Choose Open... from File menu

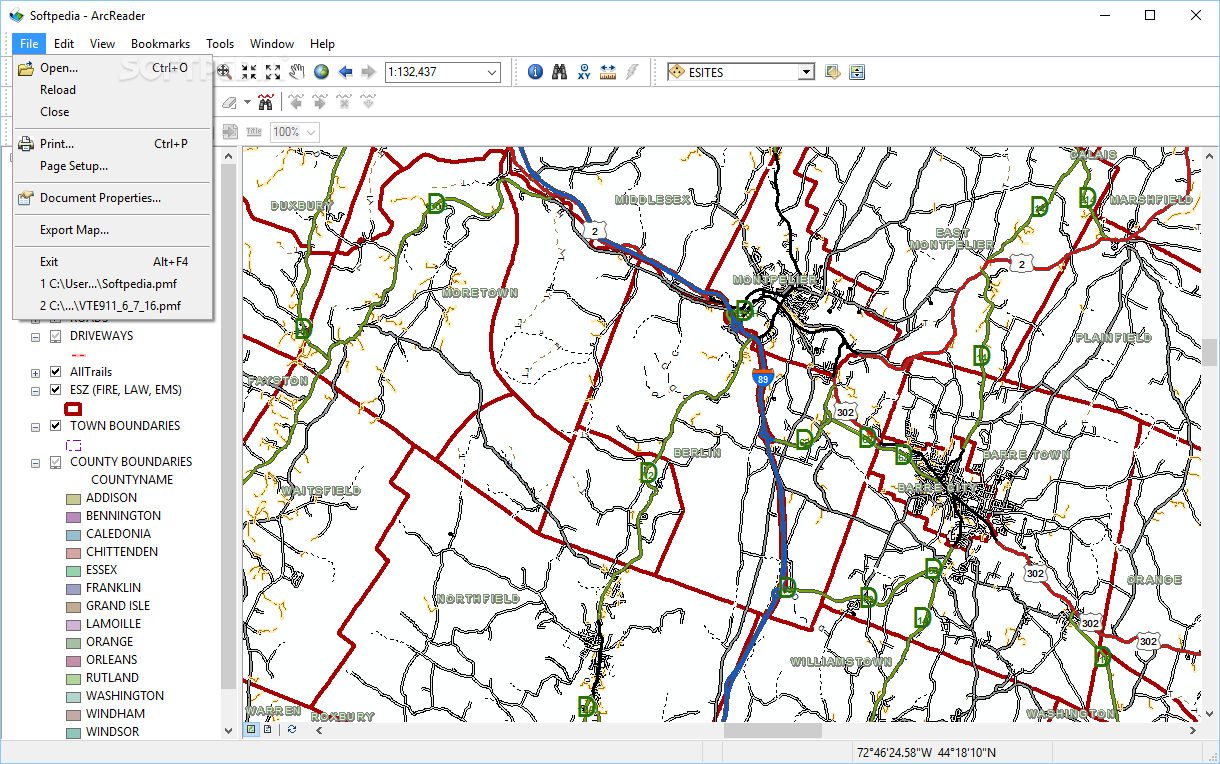pyautogui.click(x=112, y=68)
